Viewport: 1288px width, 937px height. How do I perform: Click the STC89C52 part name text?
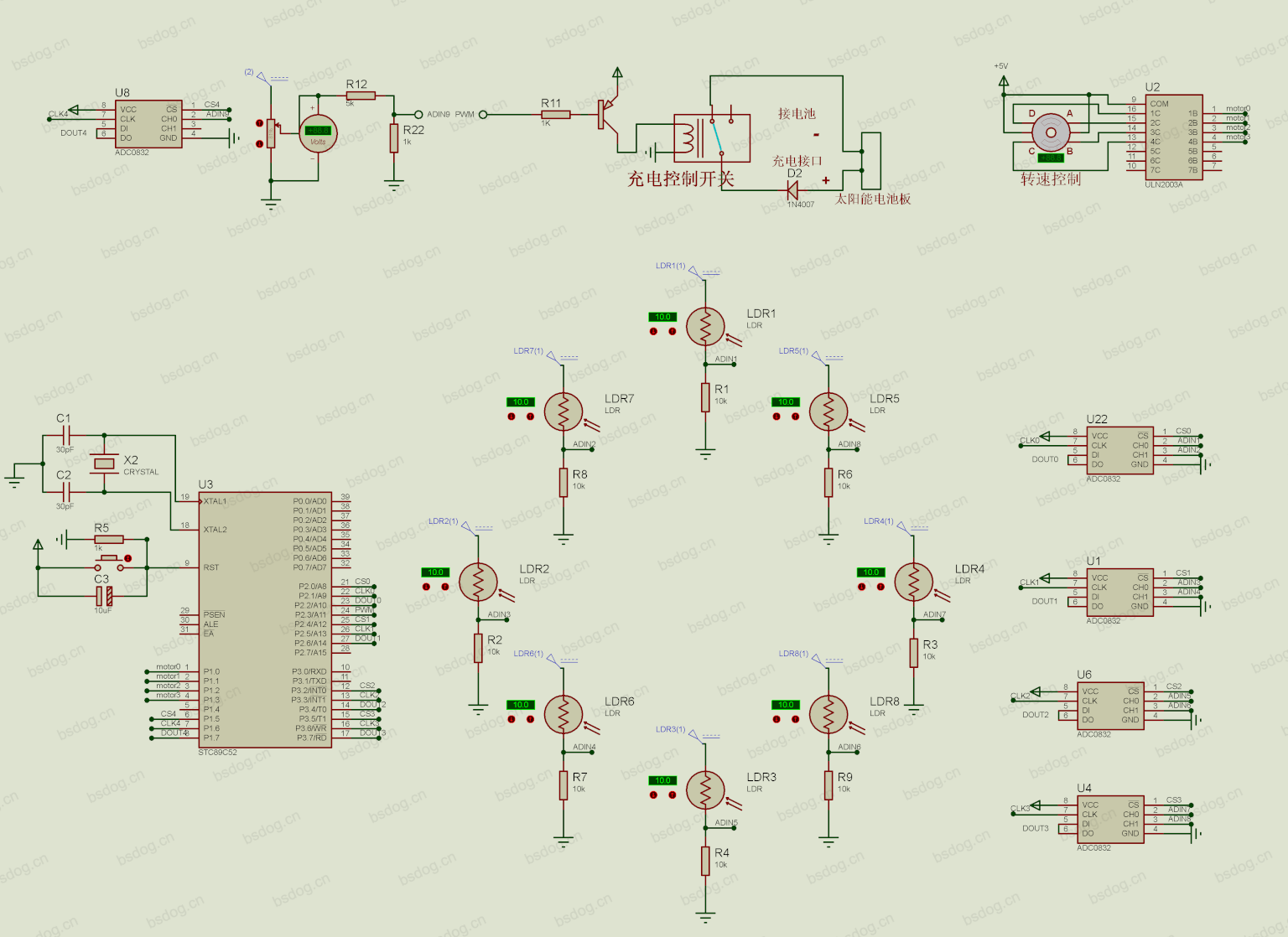coord(217,753)
